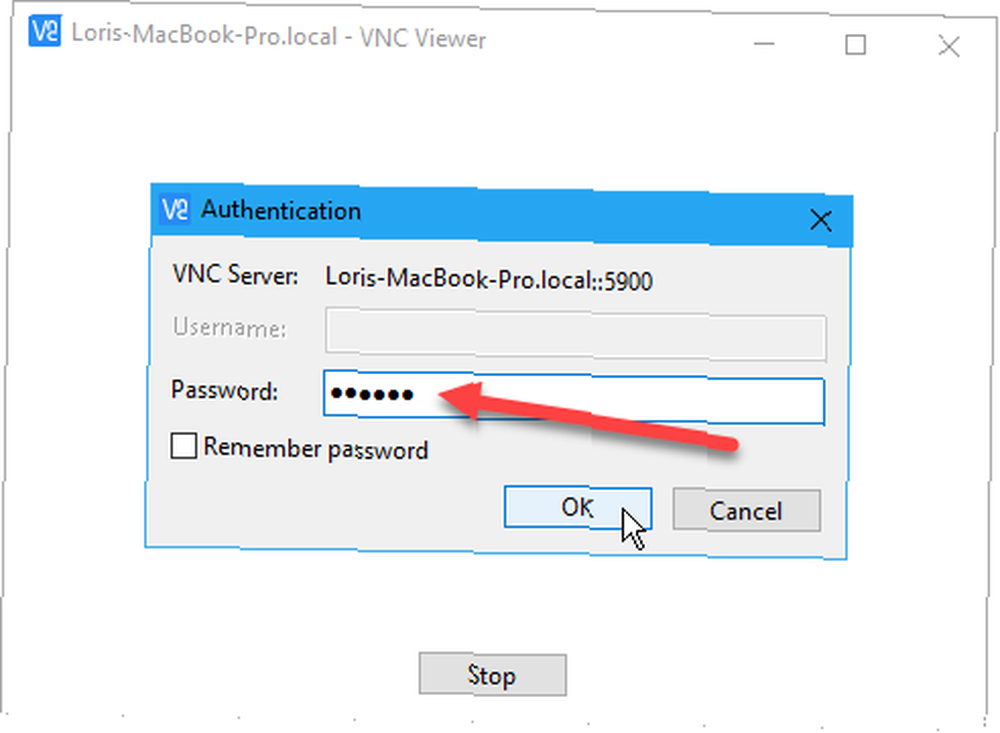Minimize the VNC Viewer window
This screenshot has width=1000, height=733.
[x=763, y=44]
